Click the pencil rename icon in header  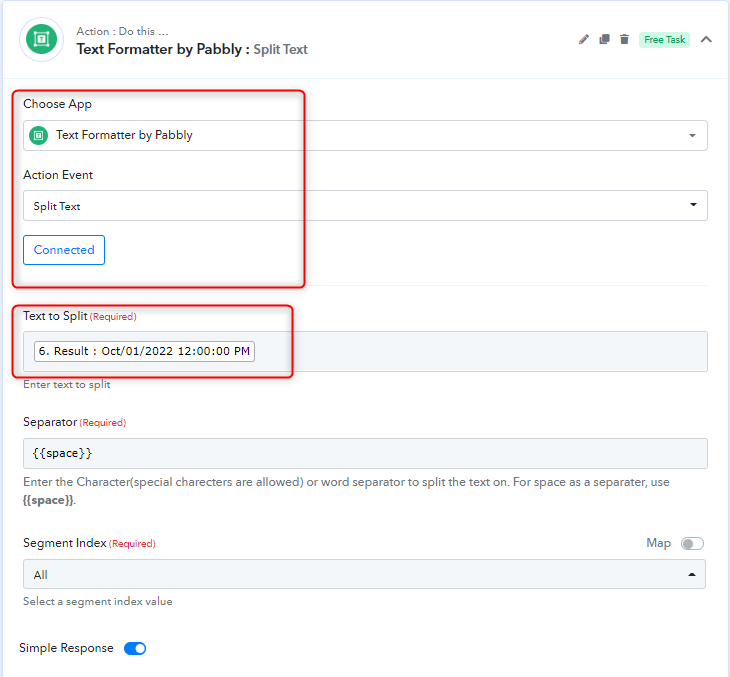(583, 40)
